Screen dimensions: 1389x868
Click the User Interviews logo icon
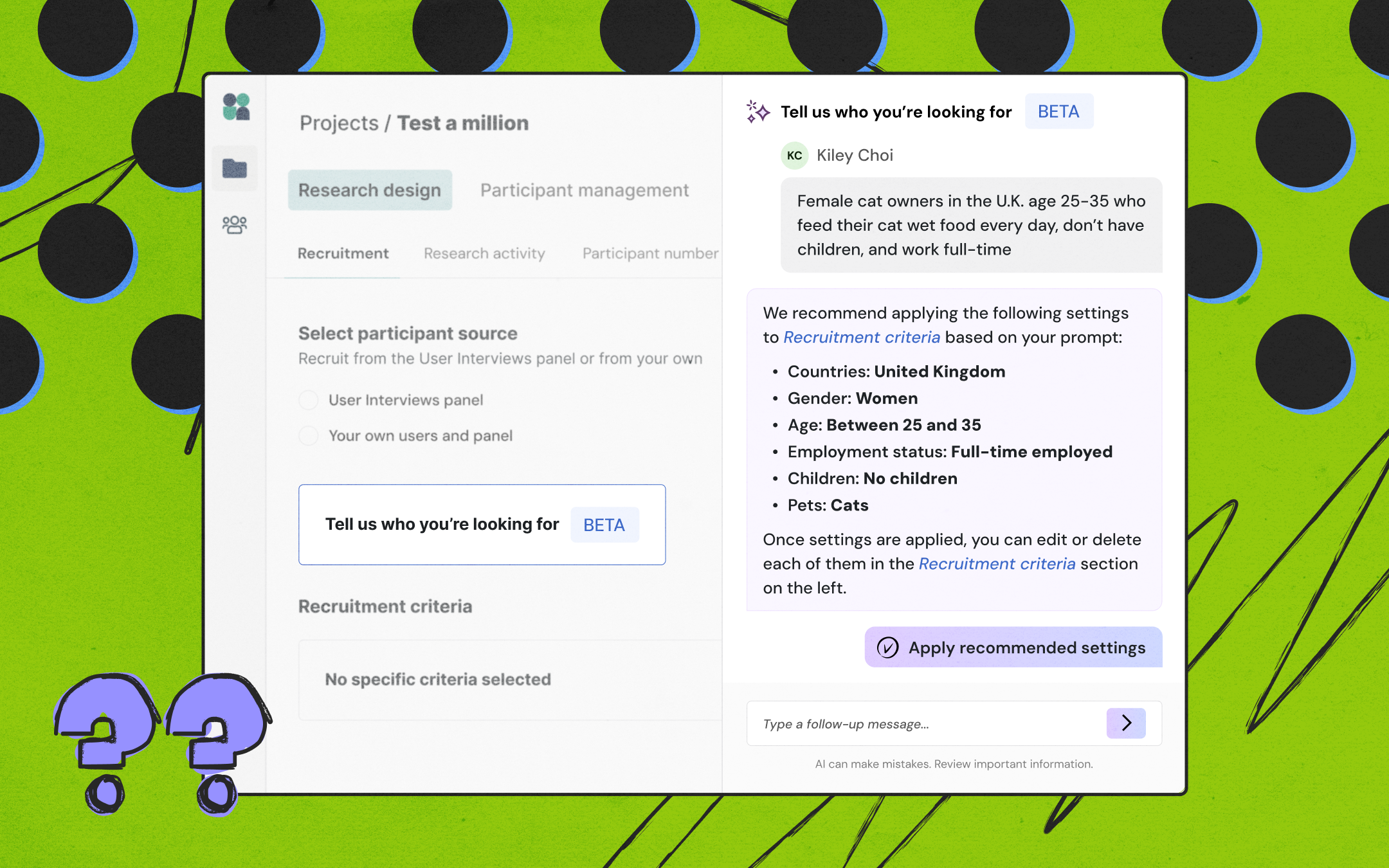(x=236, y=107)
